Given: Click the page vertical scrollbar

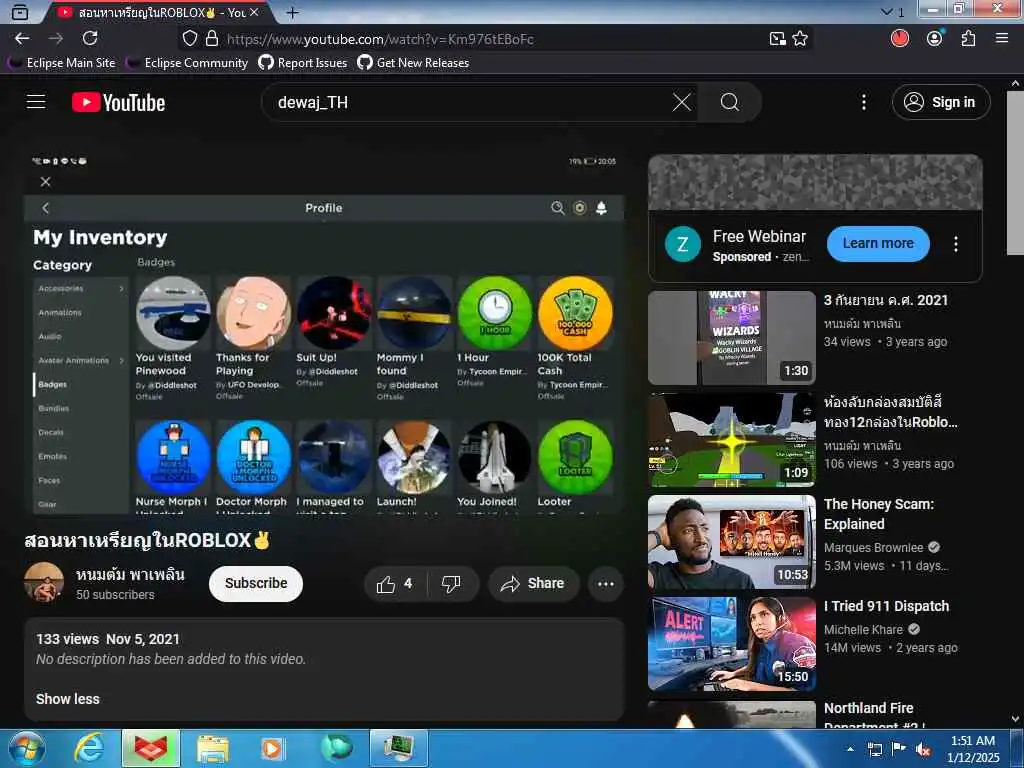Looking at the screenshot, I should 1015,173.
